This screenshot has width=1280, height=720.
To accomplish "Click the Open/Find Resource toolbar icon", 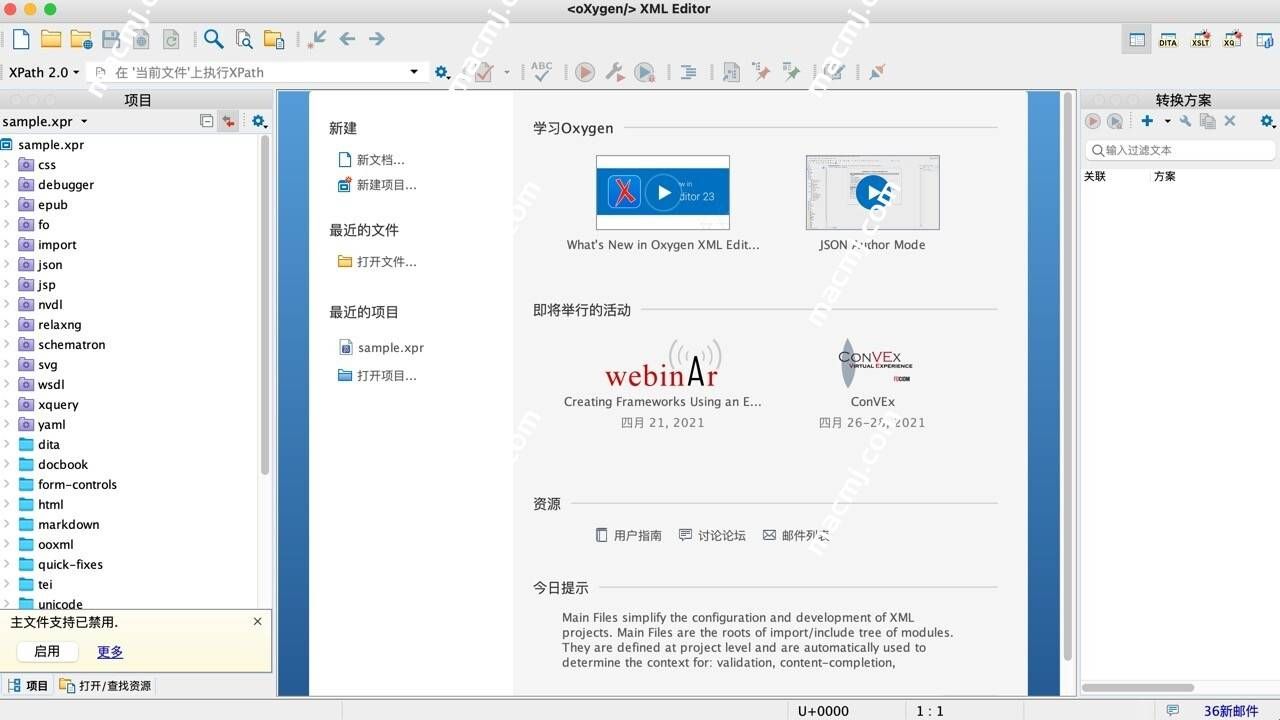I will tap(273, 39).
